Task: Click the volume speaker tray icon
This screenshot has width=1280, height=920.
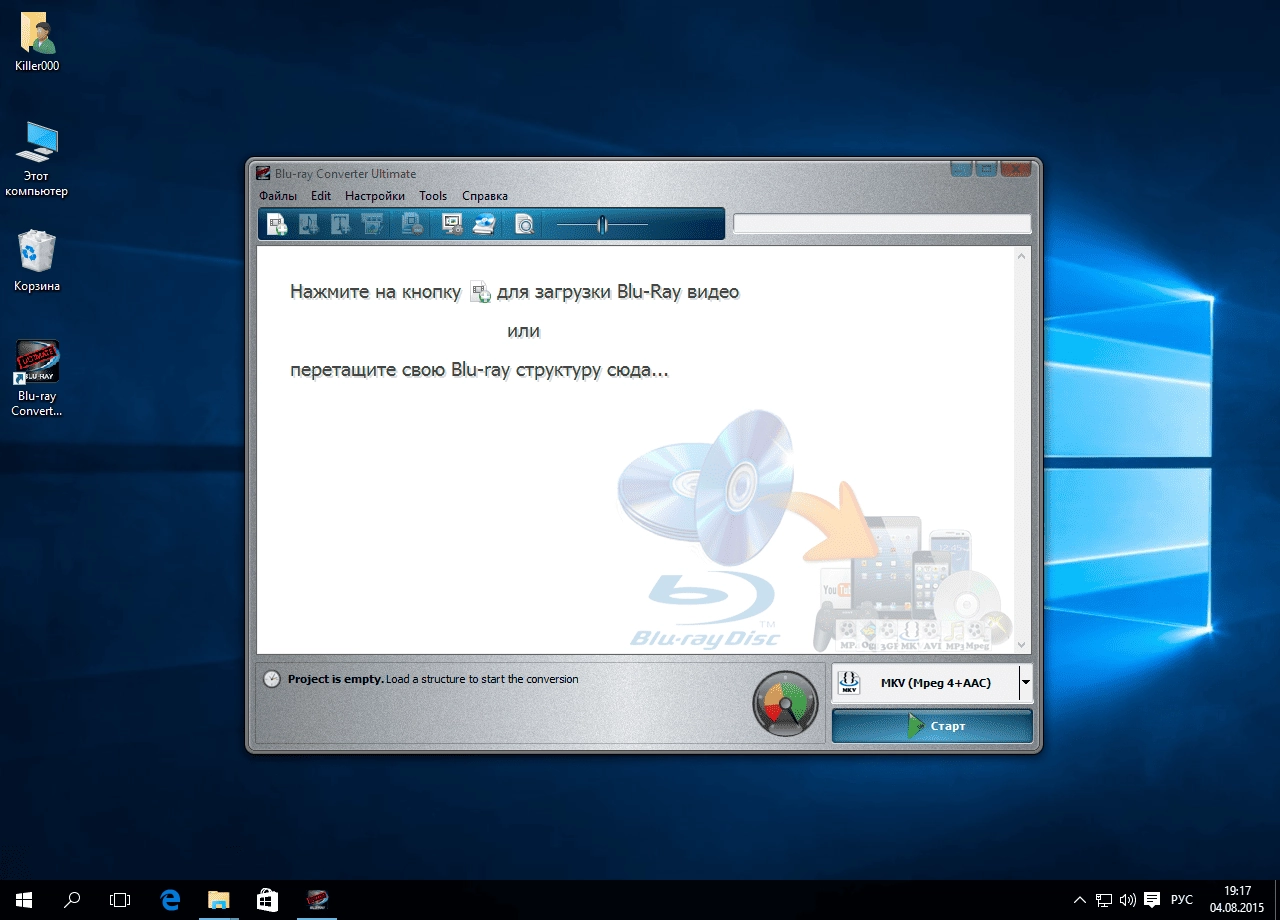Action: pos(1128,900)
